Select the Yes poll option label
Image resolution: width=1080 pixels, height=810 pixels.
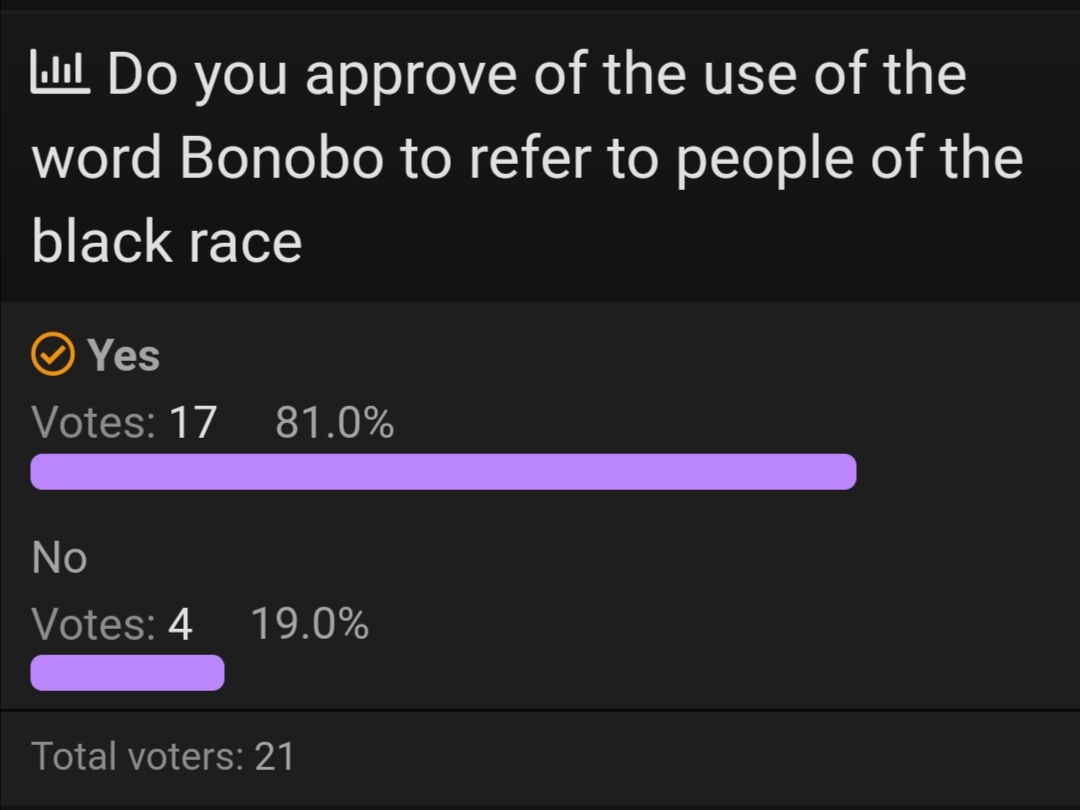pyautogui.click(x=123, y=355)
